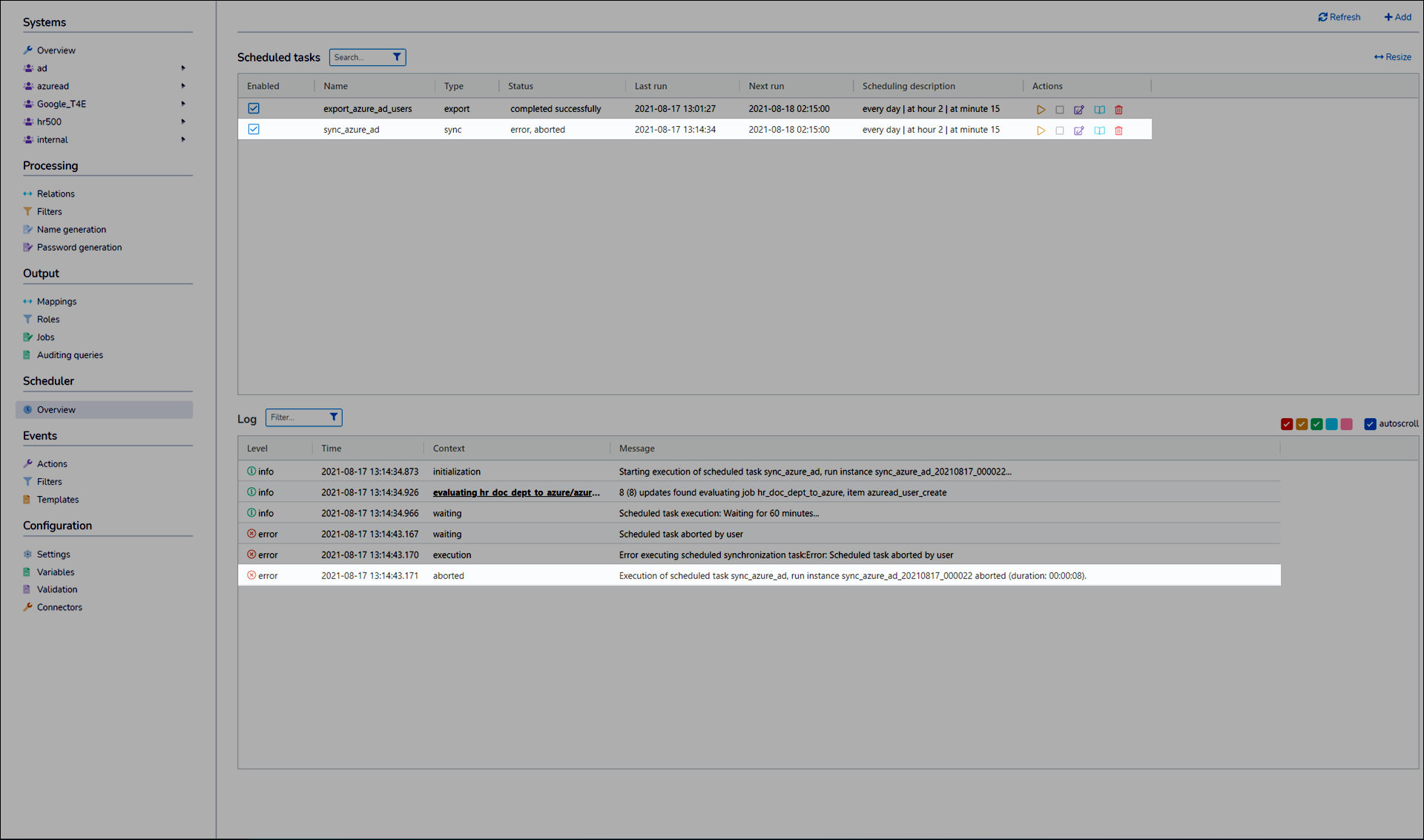Open Mappings under Output

coord(56,302)
